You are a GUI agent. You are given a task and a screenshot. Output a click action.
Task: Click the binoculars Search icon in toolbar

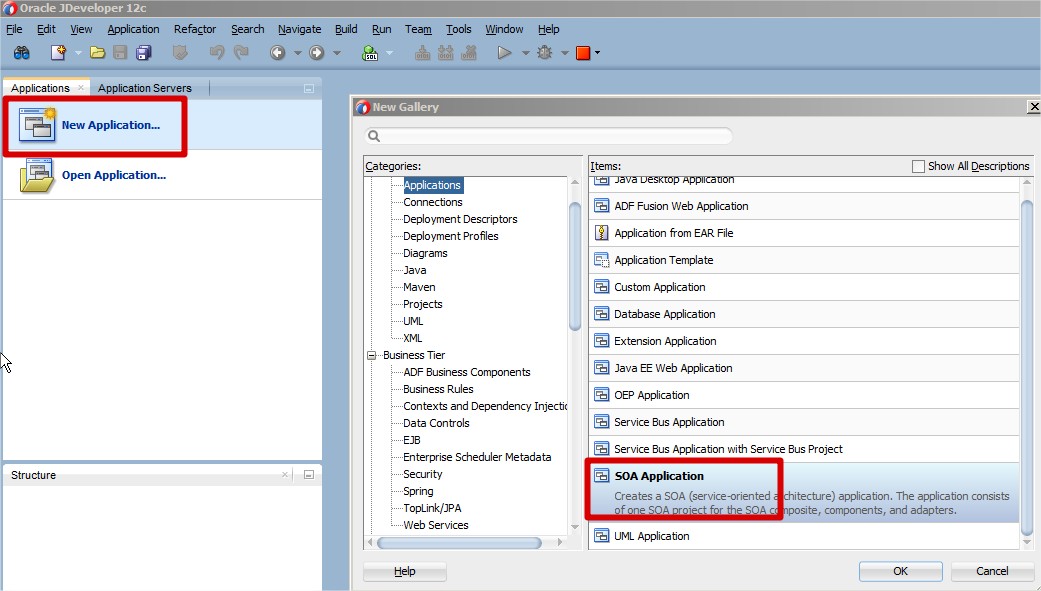[x=21, y=53]
